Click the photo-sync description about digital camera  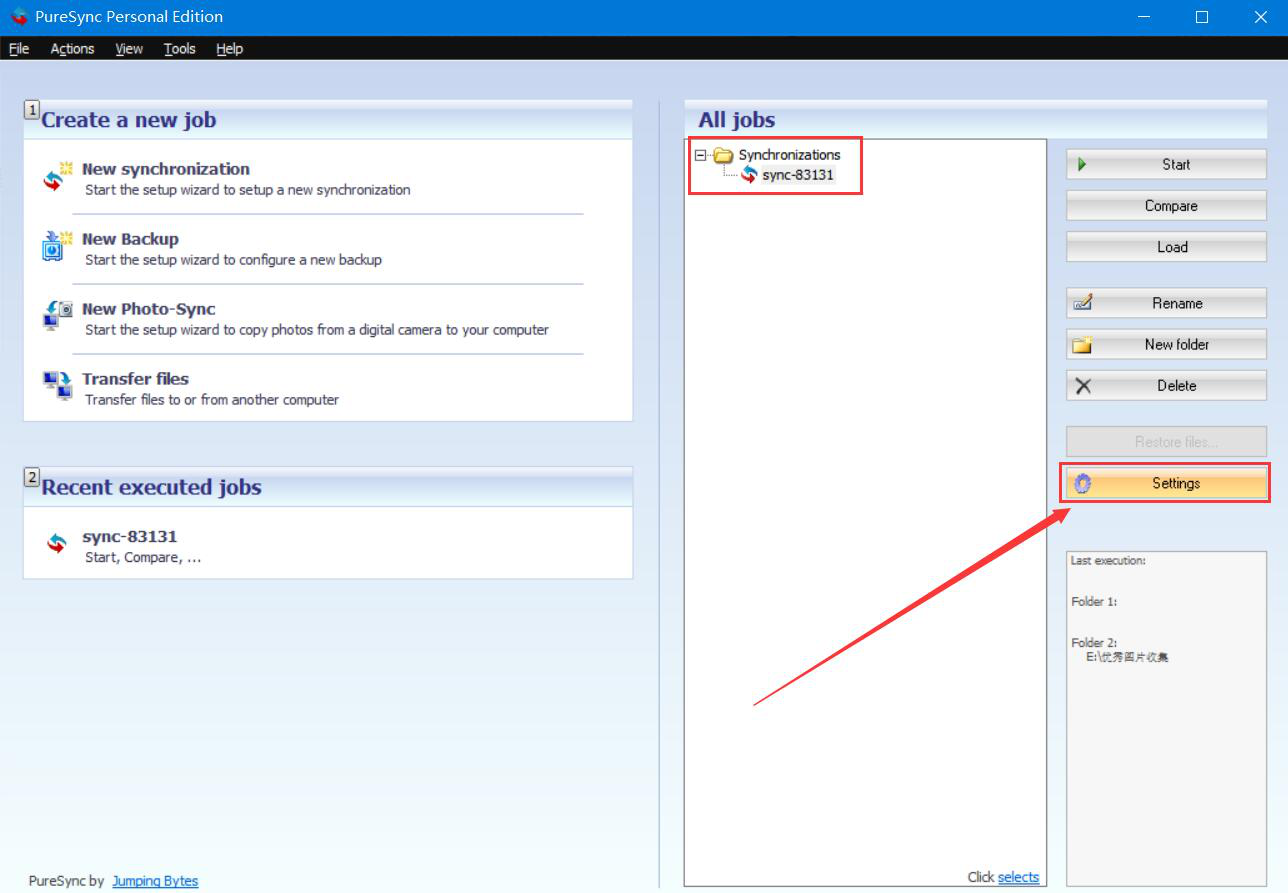click(317, 330)
